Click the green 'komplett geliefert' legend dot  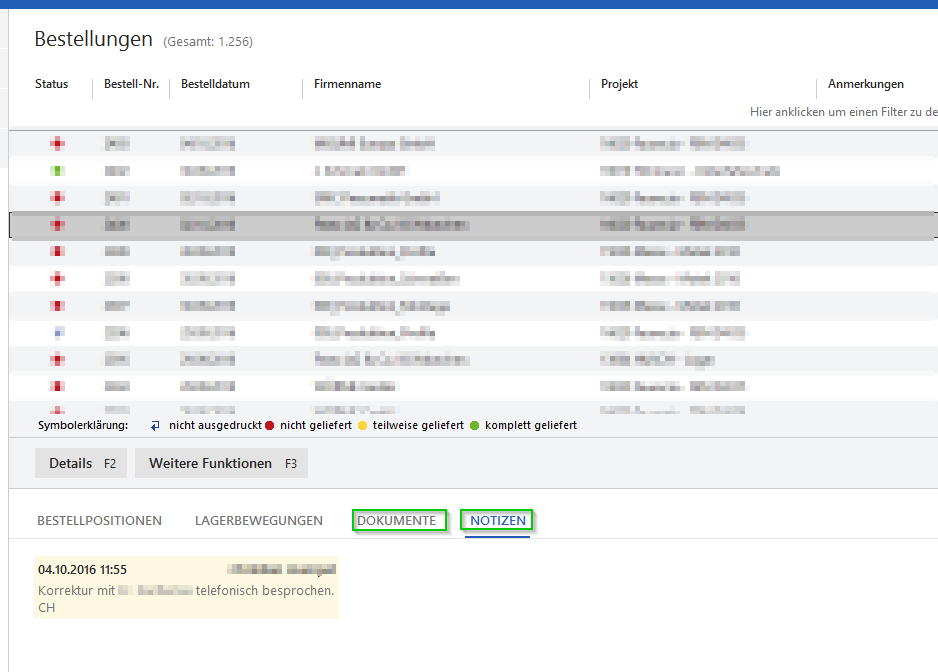click(474, 425)
